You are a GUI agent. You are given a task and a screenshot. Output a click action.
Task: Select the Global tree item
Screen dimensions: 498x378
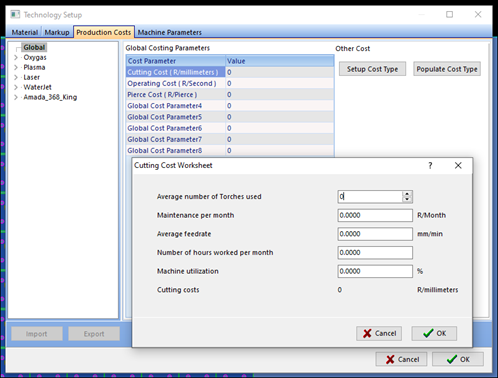click(34, 47)
